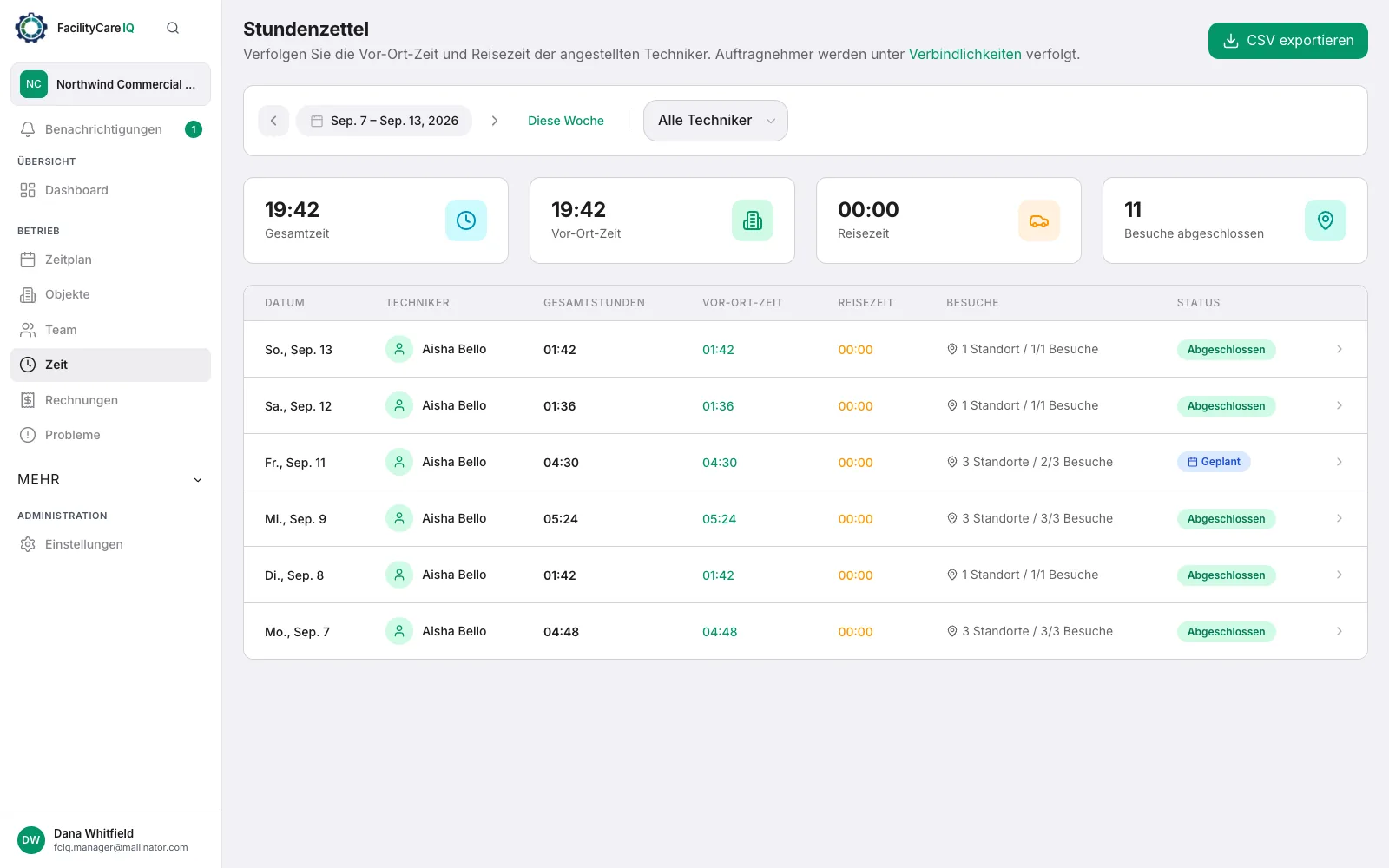Open Rechnungen in sidebar
1389x868 pixels.
pos(110,400)
